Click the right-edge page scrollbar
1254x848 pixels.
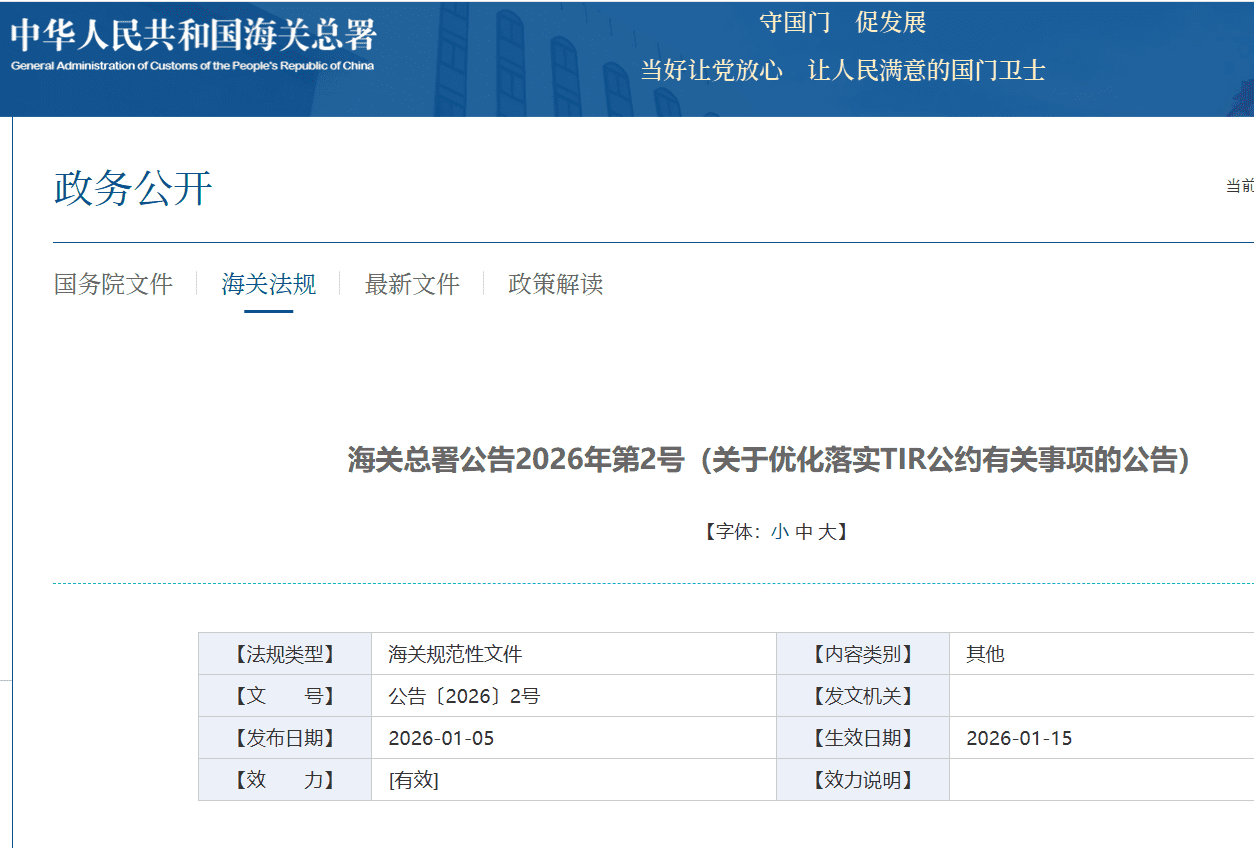(x=1248, y=424)
